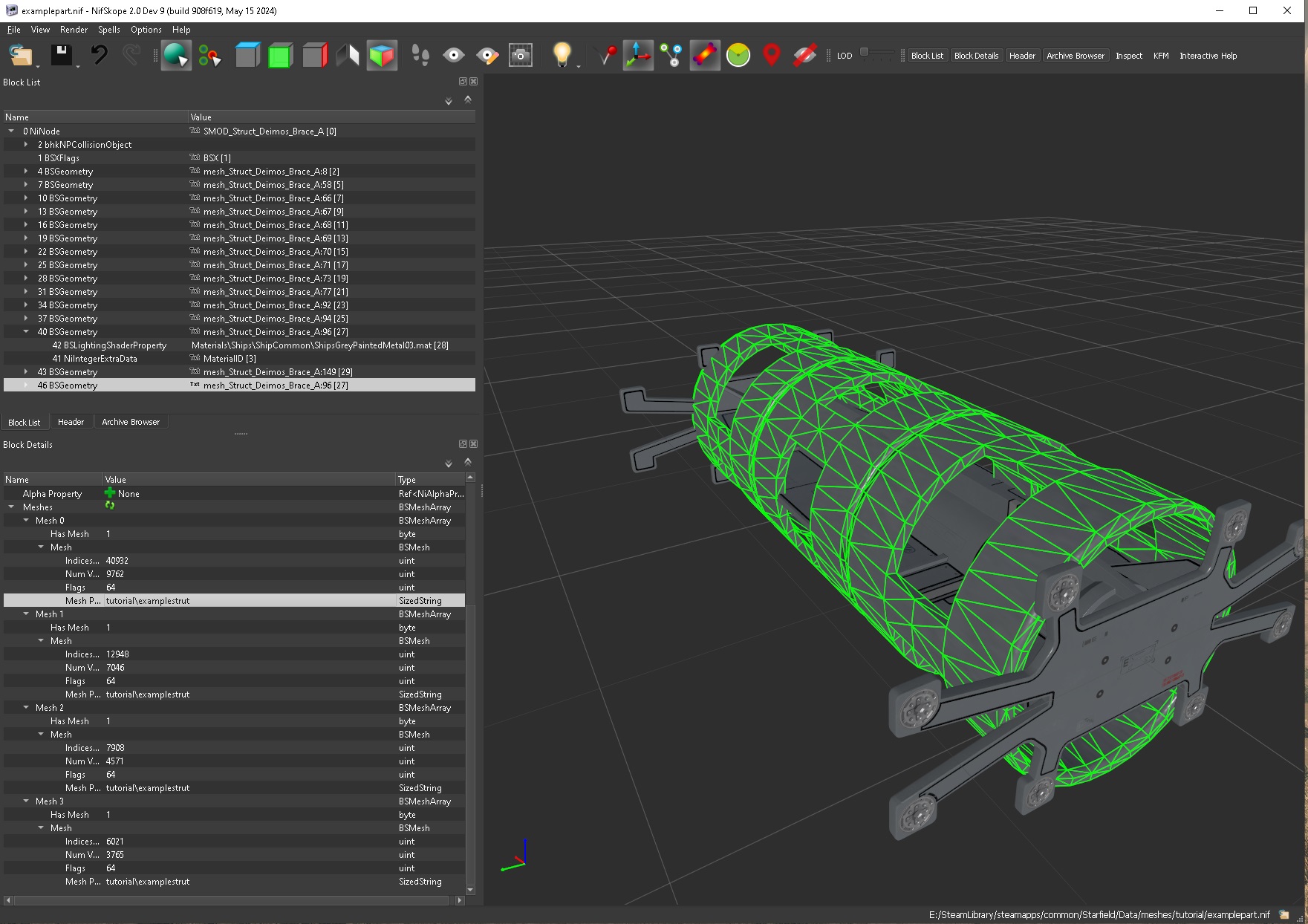Toggle the show nodes icon
1308x924 pixels.
[x=671, y=56]
